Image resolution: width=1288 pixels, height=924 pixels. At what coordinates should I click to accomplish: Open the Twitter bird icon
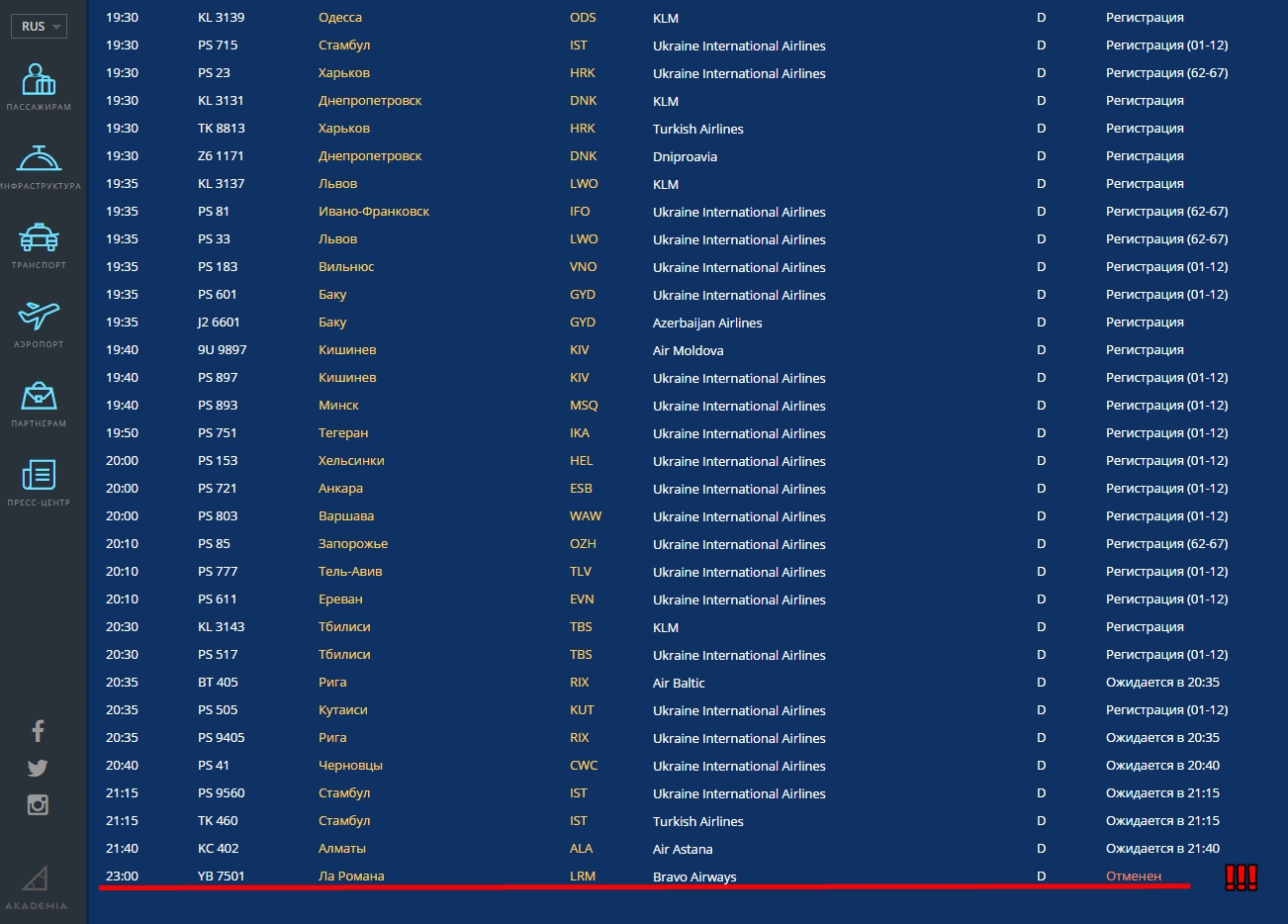click(x=38, y=768)
